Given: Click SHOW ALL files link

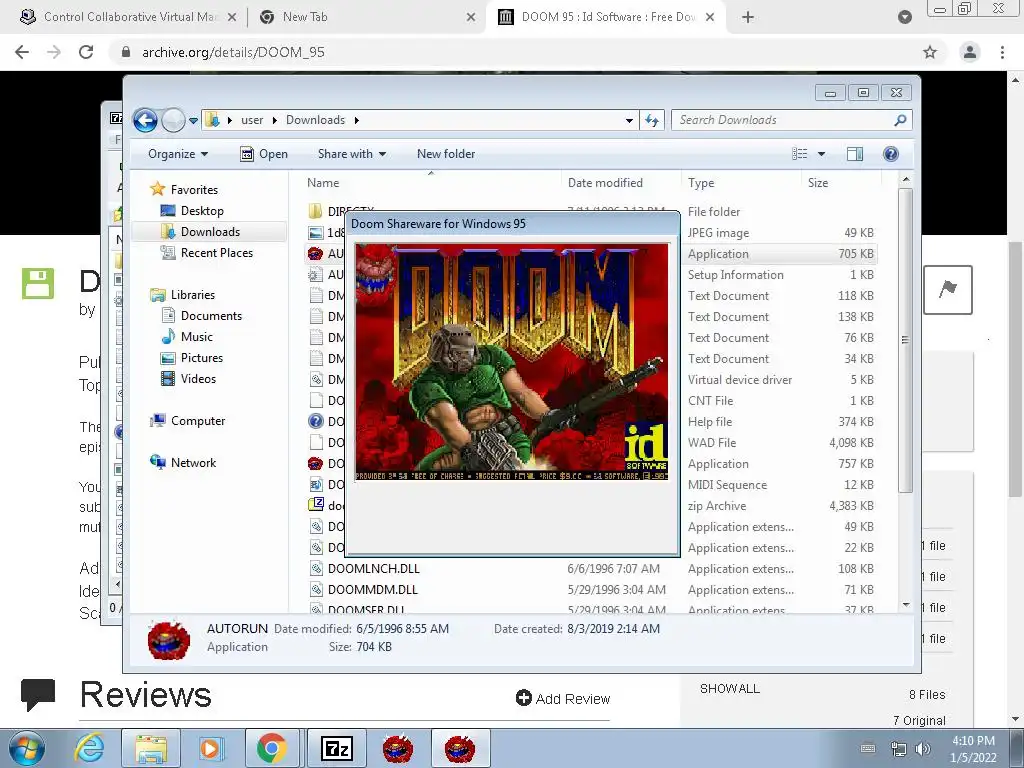Looking at the screenshot, I should coord(729,689).
